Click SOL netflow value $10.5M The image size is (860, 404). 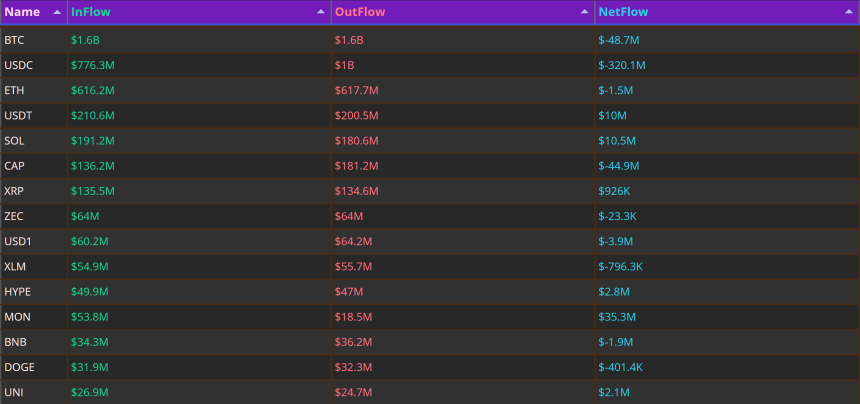(617, 141)
